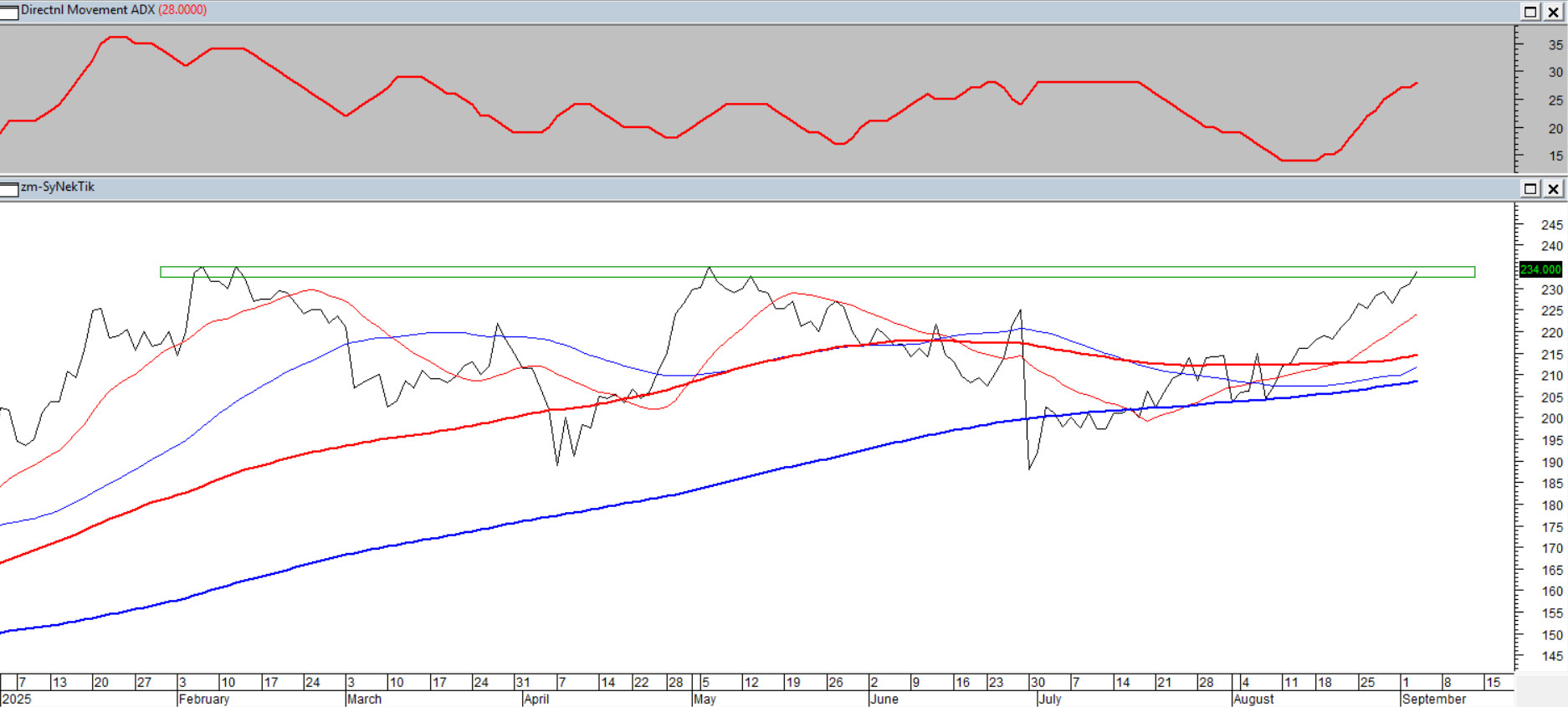Viewport: 1568px width, 707px height.
Task: Click the red ADX value (28.0000)
Action: [182, 10]
